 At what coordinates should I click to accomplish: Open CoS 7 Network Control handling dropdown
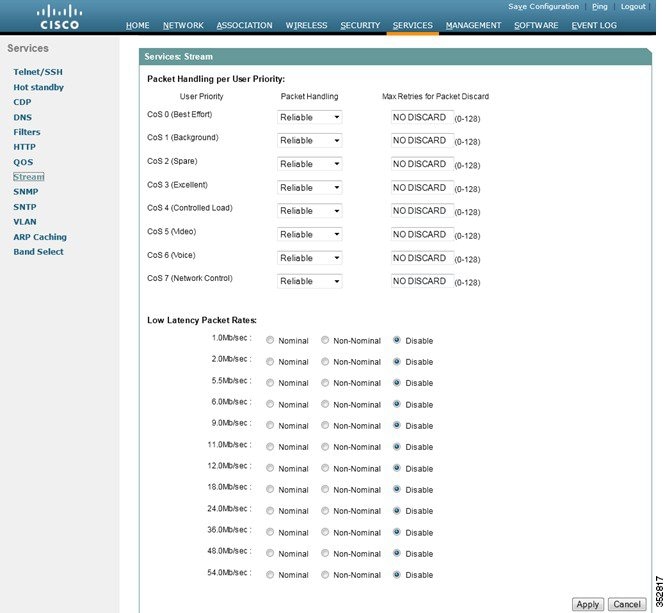point(310,281)
